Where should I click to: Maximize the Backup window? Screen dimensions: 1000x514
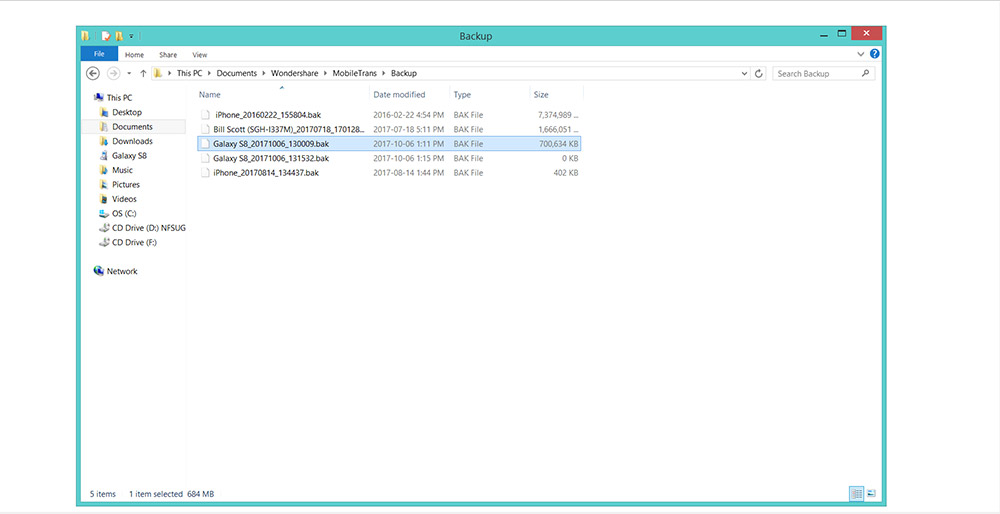coord(841,34)
